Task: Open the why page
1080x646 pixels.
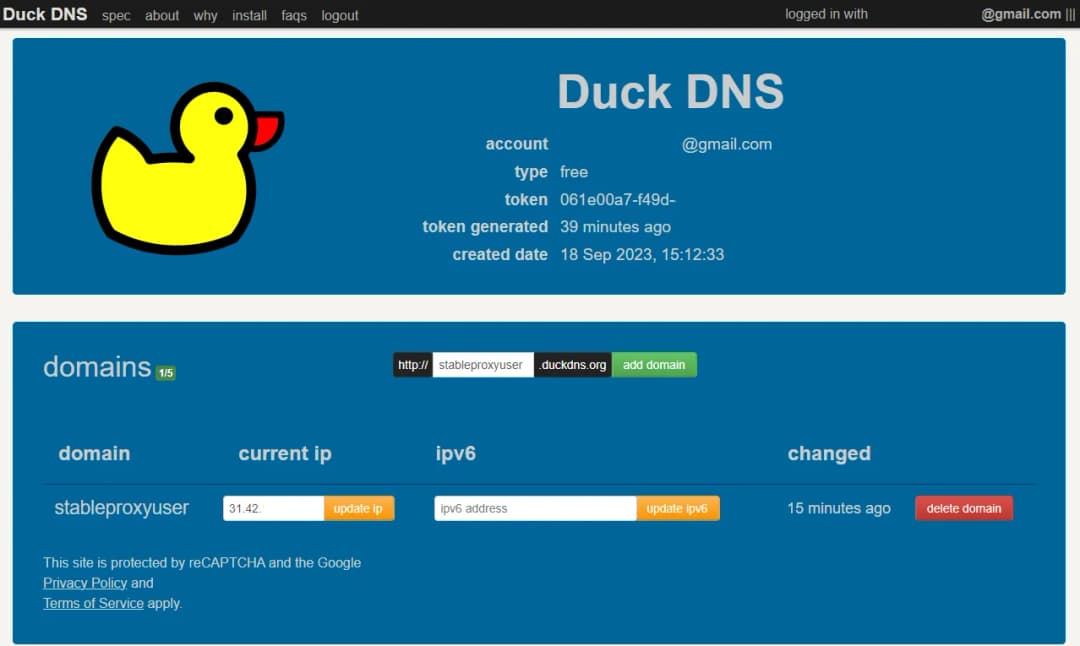Action: 205,16
